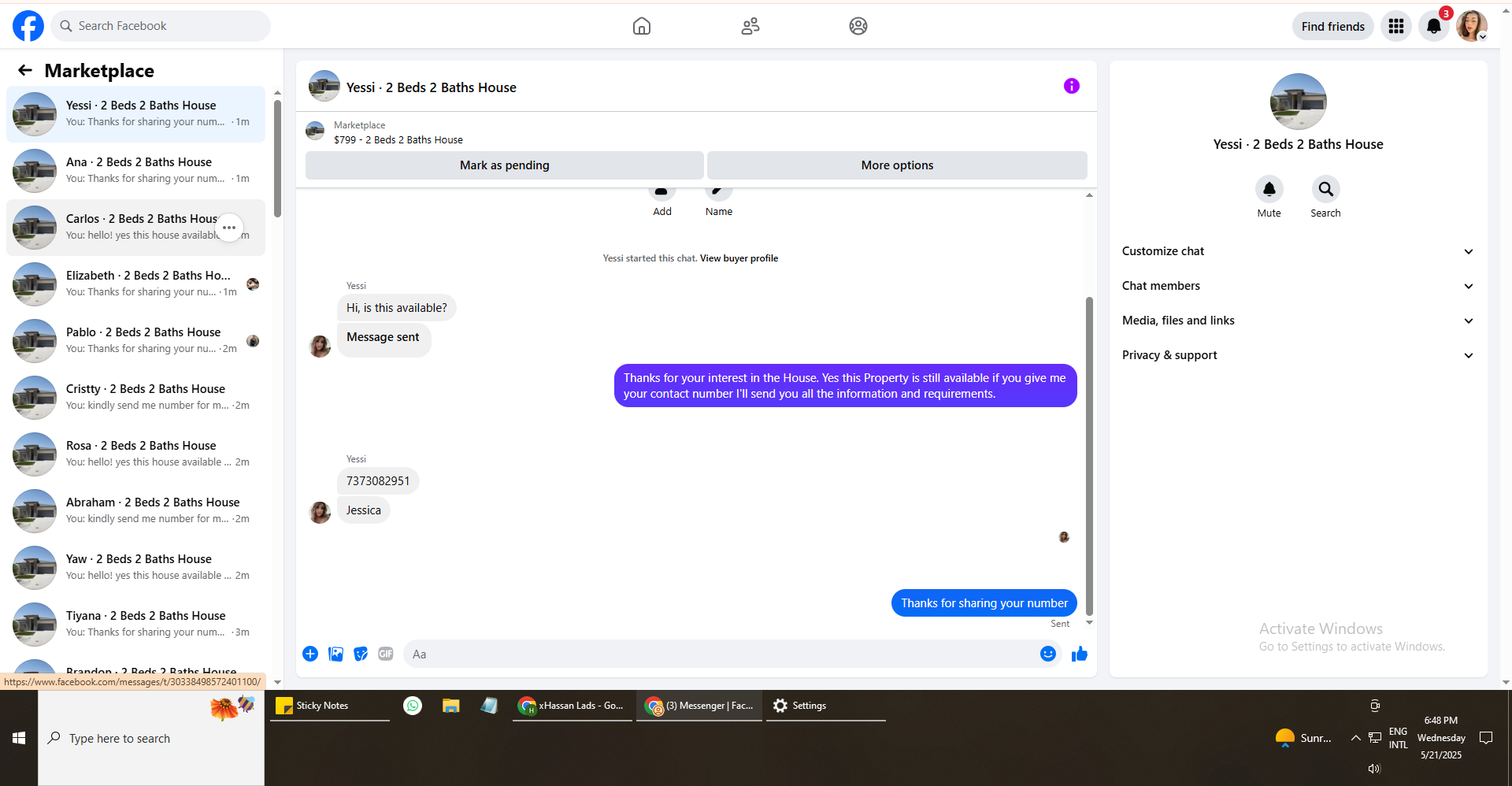Viewport: 1512px width, 786px height.
Task: Open Pablo's conversation in the list
Action: click(x=135, y=341)
